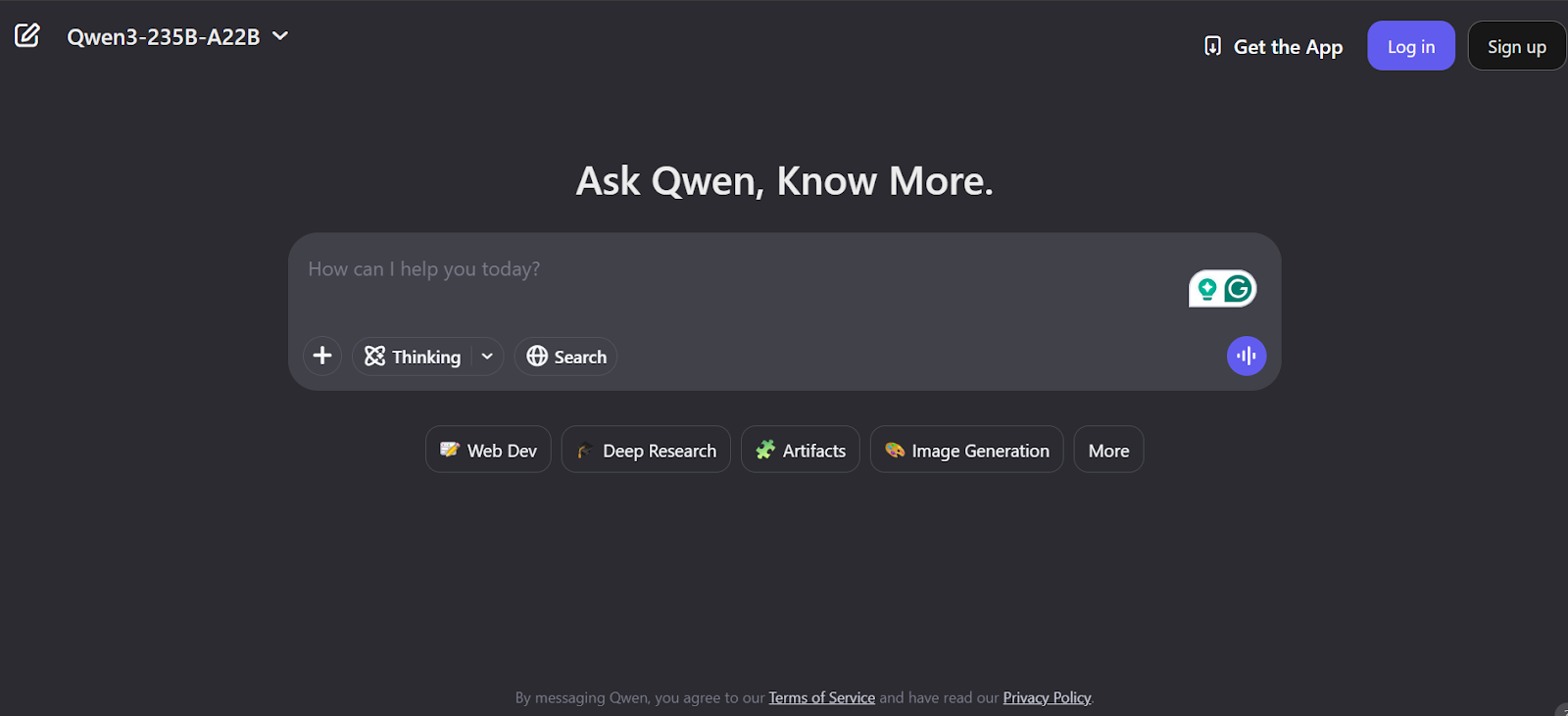This screenshot has height=716, width=1568.
Task: Start voice input with the purple audio icon
Action: pyautogui.click(x=1247, y=356)
